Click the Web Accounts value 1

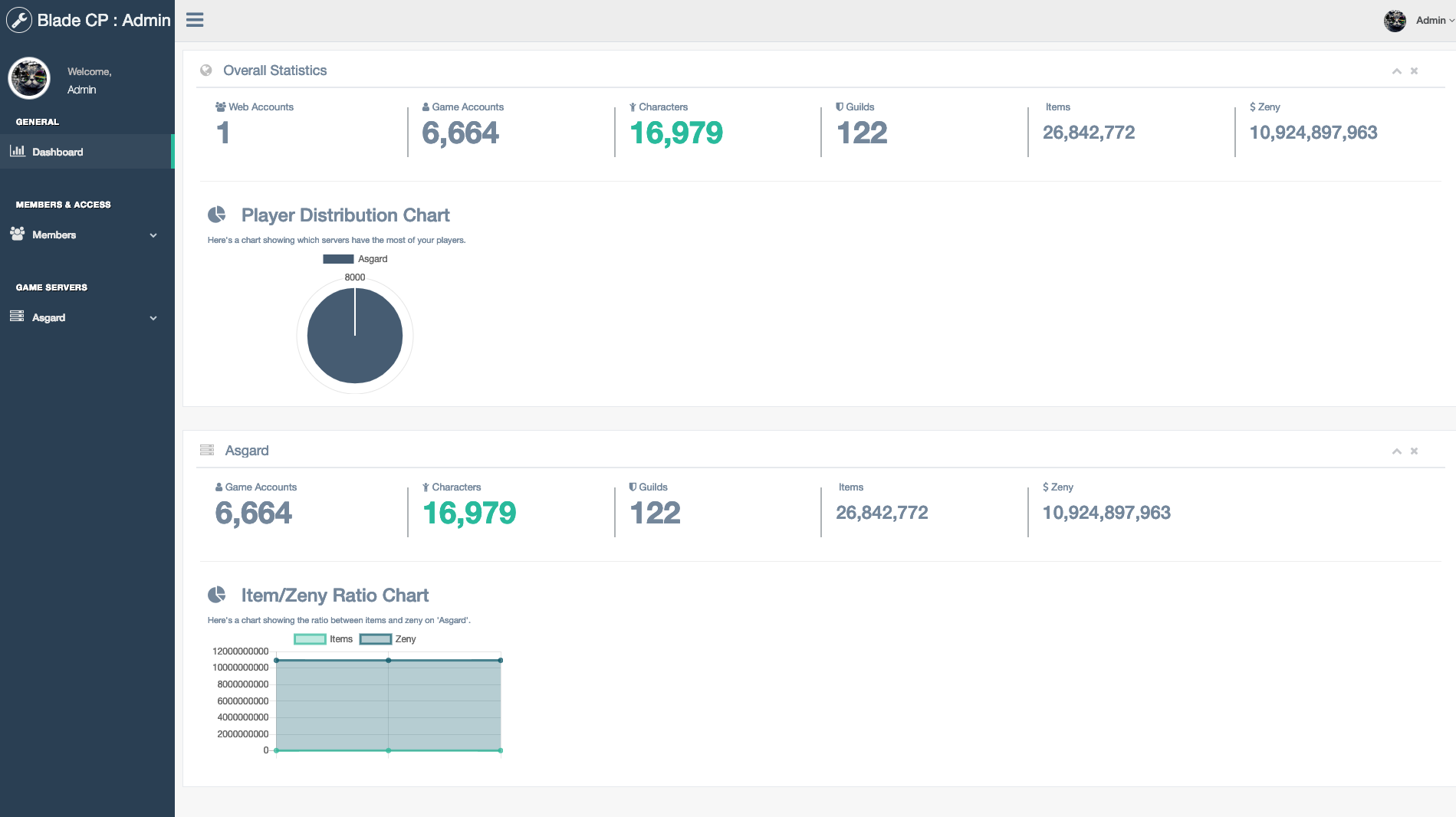(x=223, y=133)
